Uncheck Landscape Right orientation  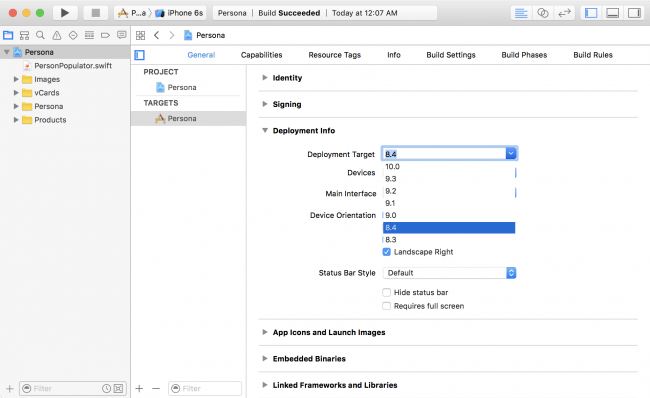387,252
